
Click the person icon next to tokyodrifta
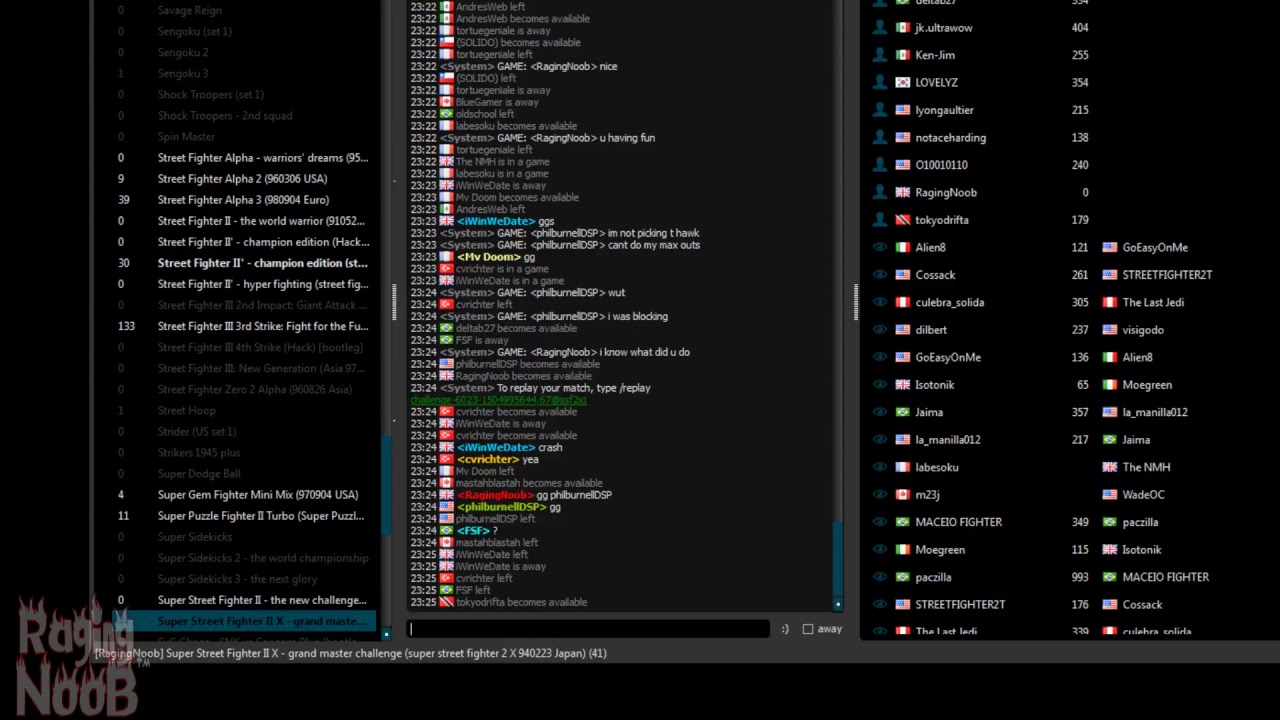[x=880, y=220]
